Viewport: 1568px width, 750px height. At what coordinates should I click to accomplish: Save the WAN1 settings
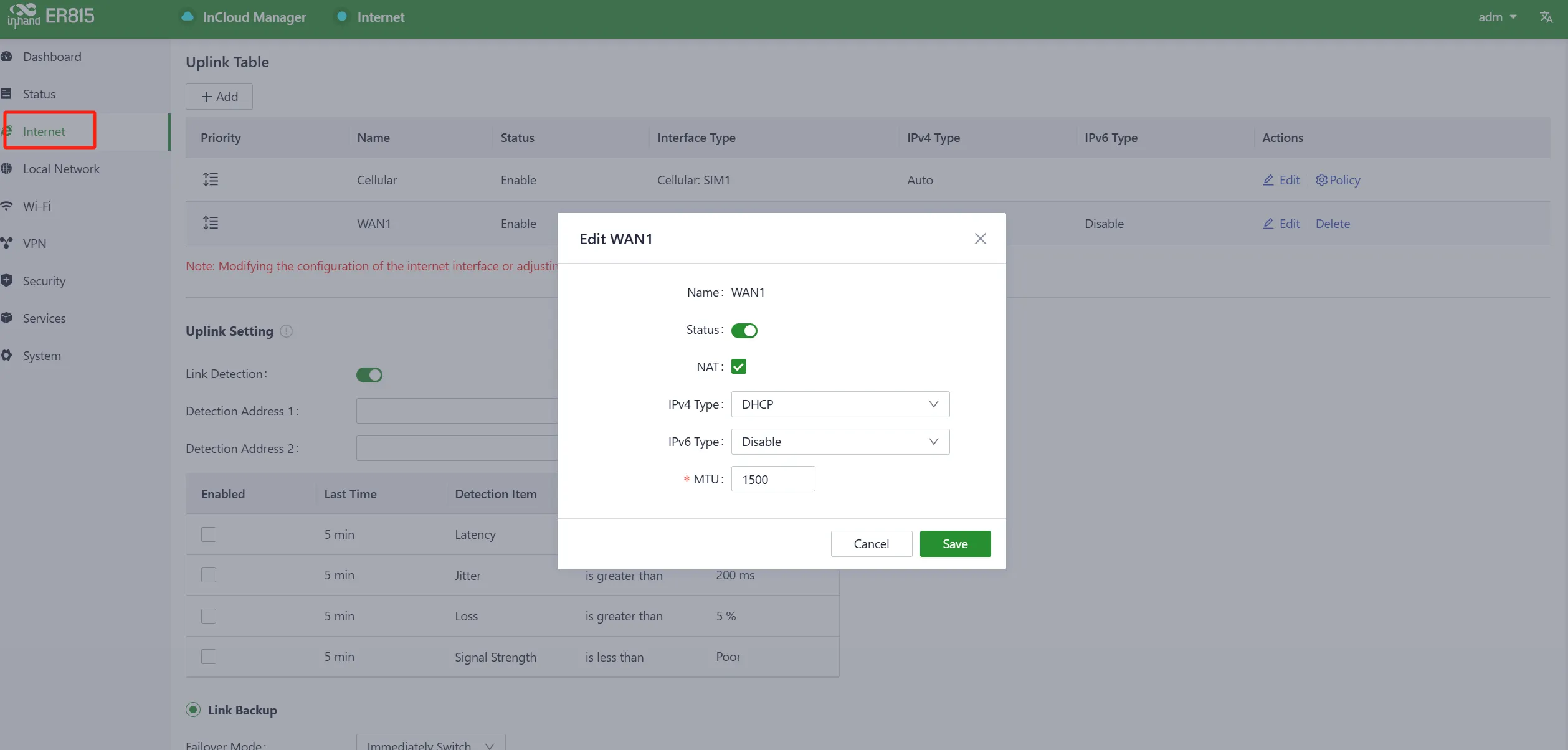955,544
